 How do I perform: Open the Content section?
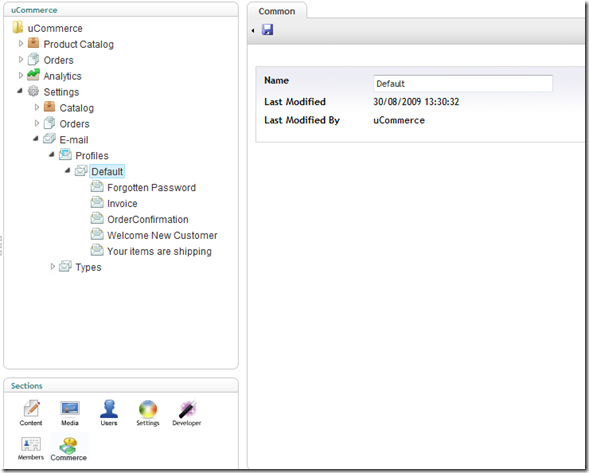[x=31, y=413]
